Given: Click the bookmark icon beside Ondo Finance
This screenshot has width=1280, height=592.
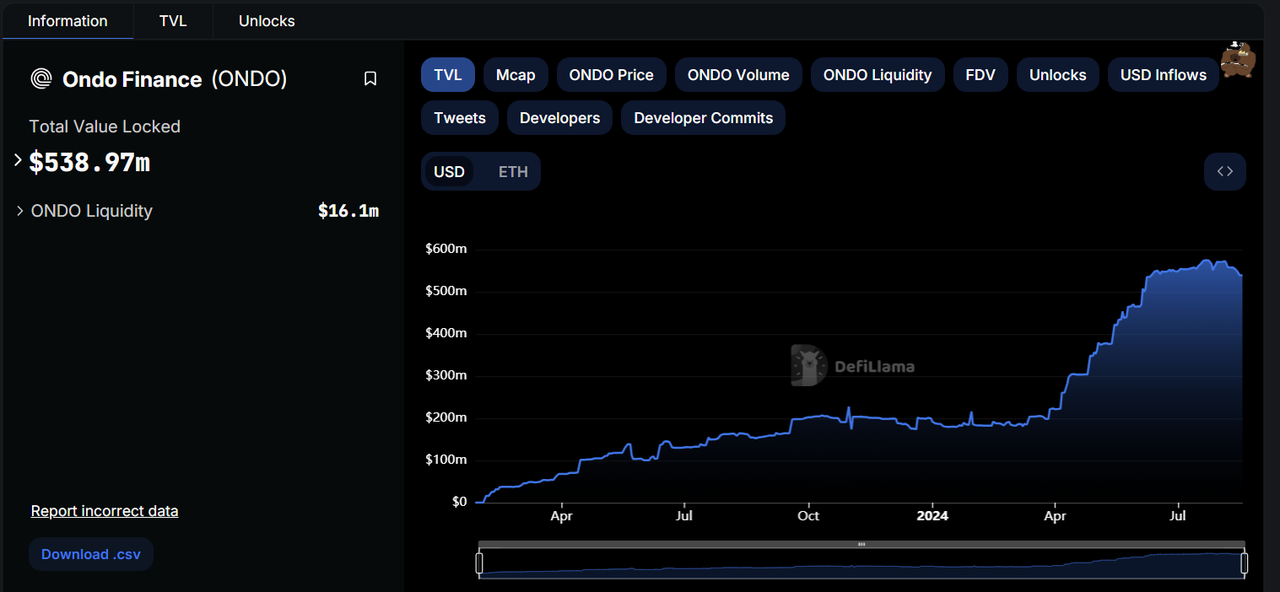Looking at the screenshot, I should [x=370, y=79].
